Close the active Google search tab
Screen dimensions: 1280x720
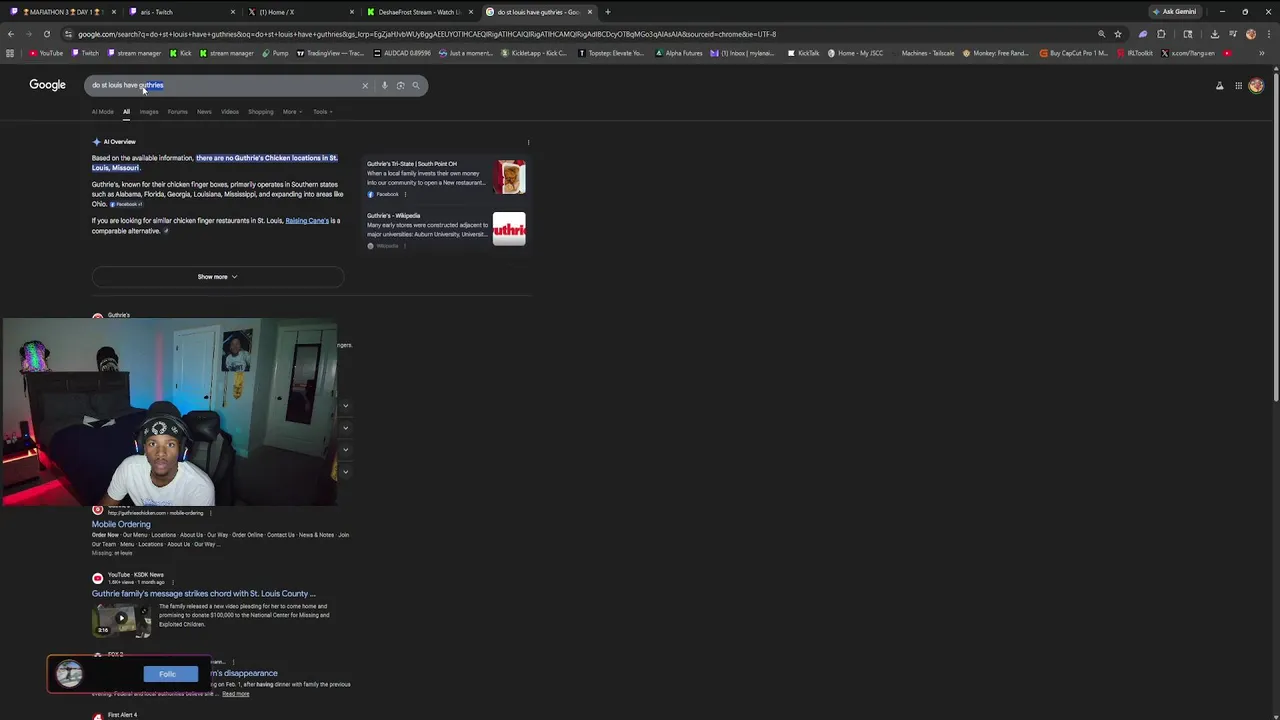(x=590, y=12)
